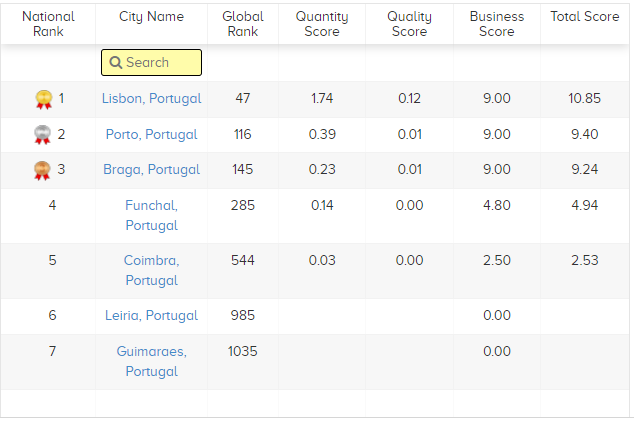Sort by Quantity Score header
Image resolution: width=634 pixels, height=421 pixels.
(x=322, y=24)
